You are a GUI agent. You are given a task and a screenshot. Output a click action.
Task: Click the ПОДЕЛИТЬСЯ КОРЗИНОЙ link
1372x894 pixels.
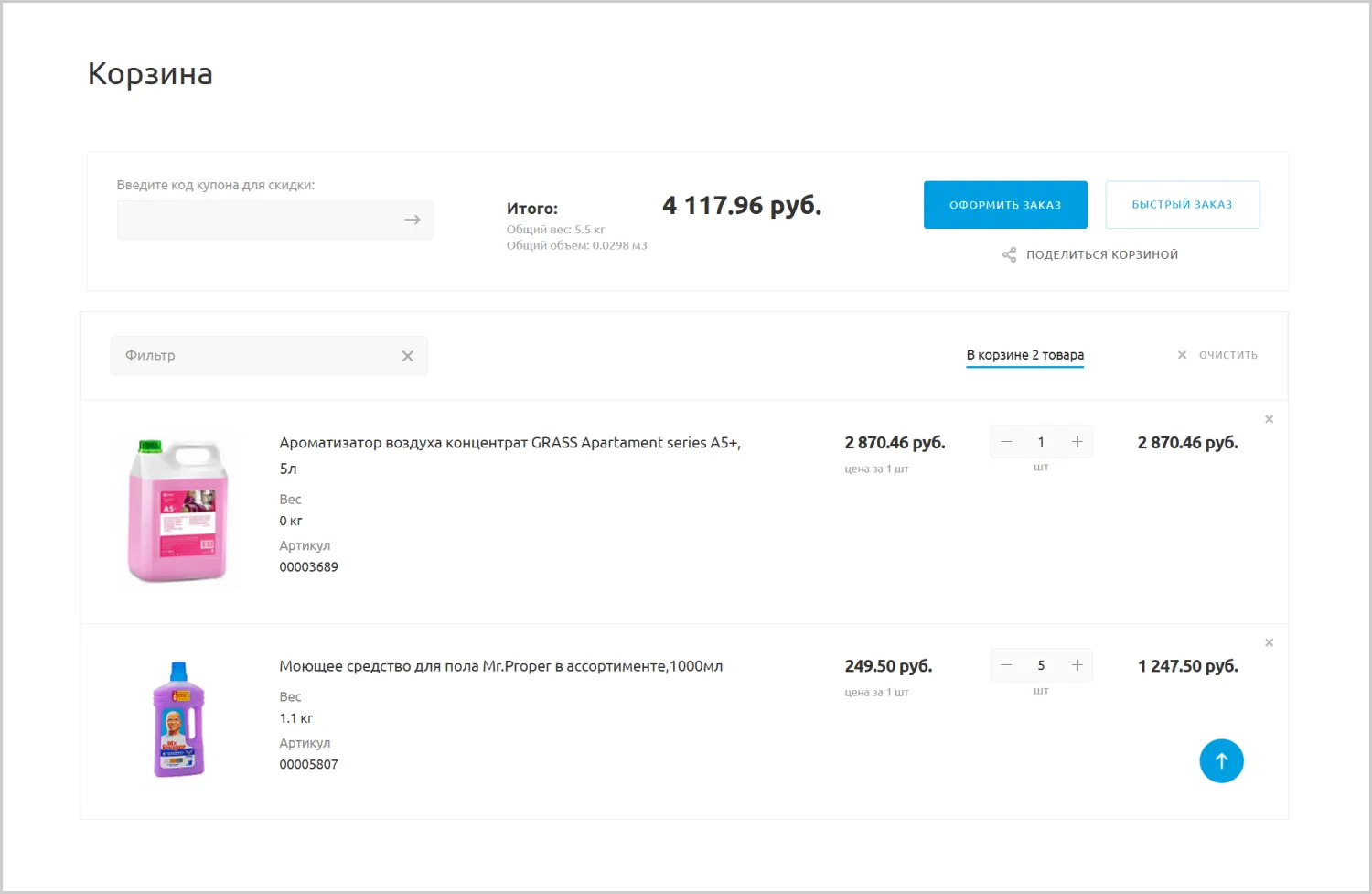coord(1101,255)
